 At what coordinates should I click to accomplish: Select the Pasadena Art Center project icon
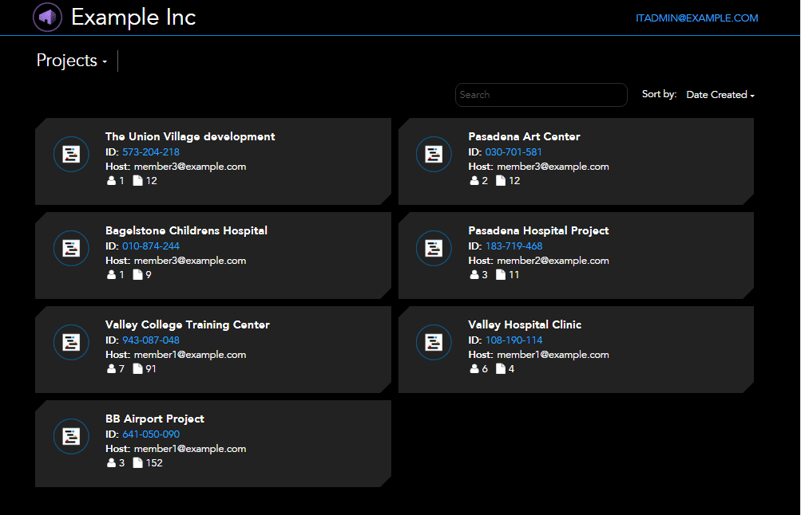click(x=434, y=154)
